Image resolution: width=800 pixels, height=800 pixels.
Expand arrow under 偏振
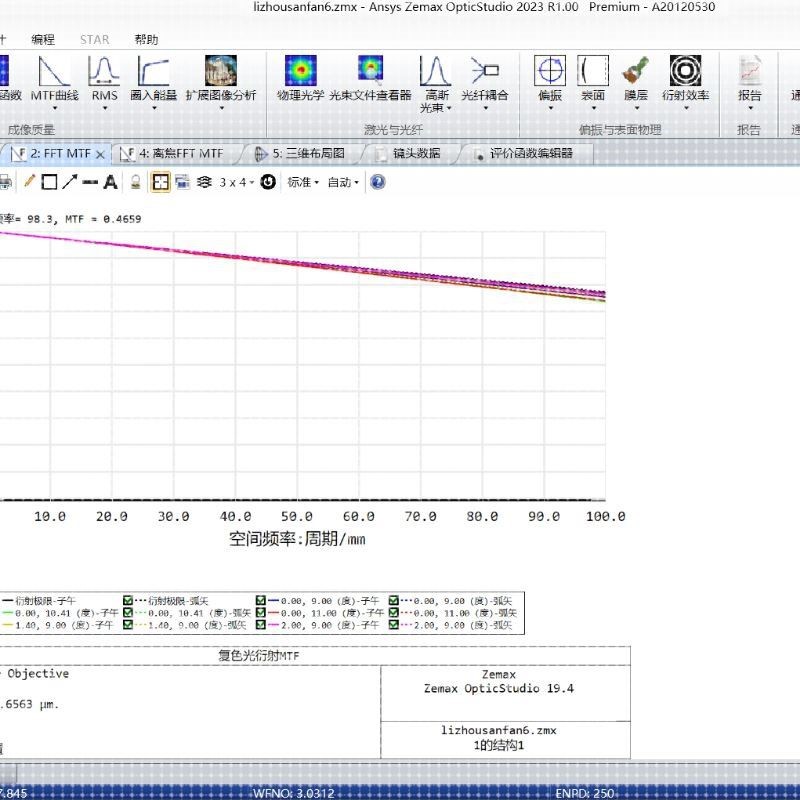551,108
